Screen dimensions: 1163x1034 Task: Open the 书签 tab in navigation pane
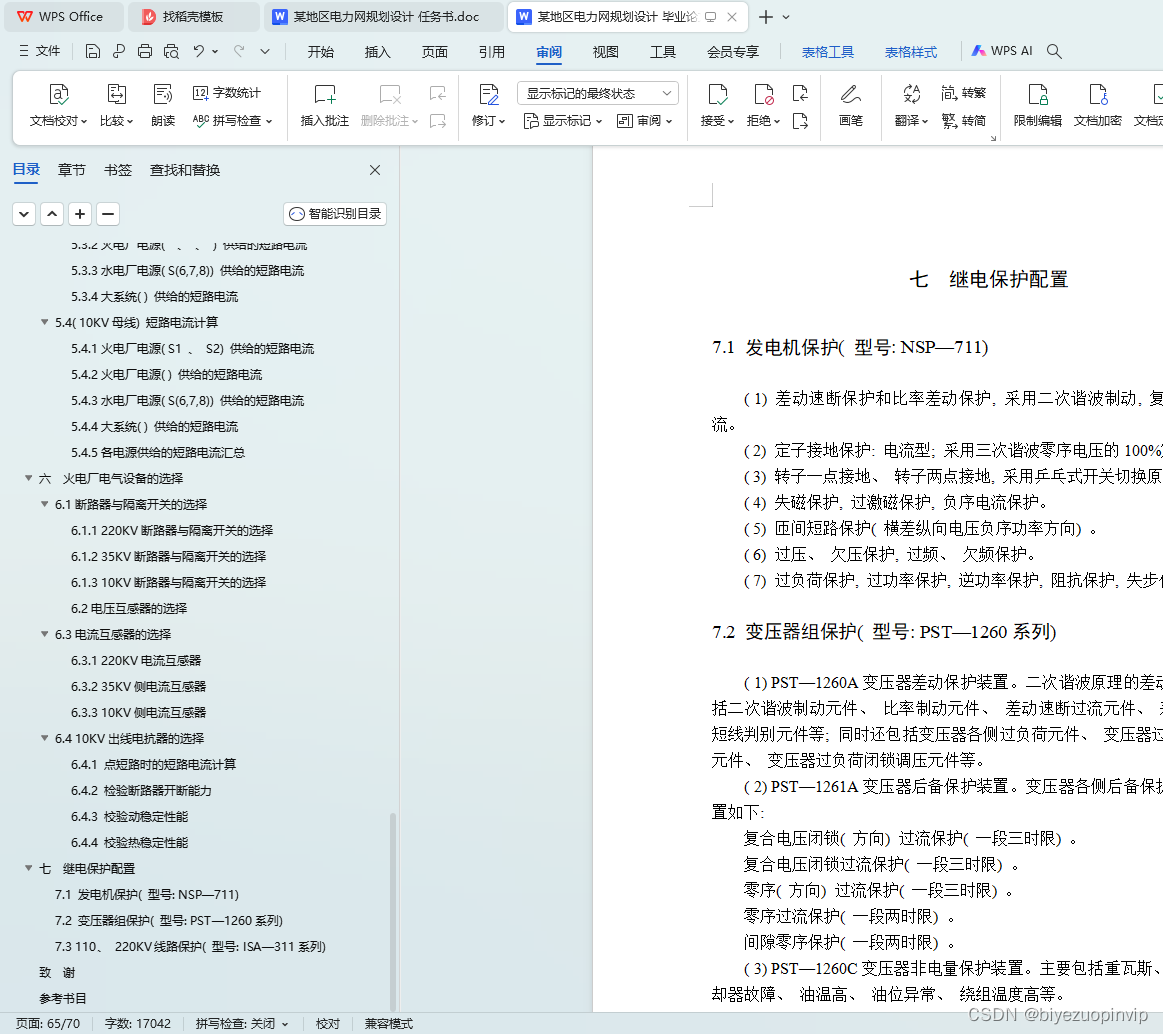pos(118,170)
